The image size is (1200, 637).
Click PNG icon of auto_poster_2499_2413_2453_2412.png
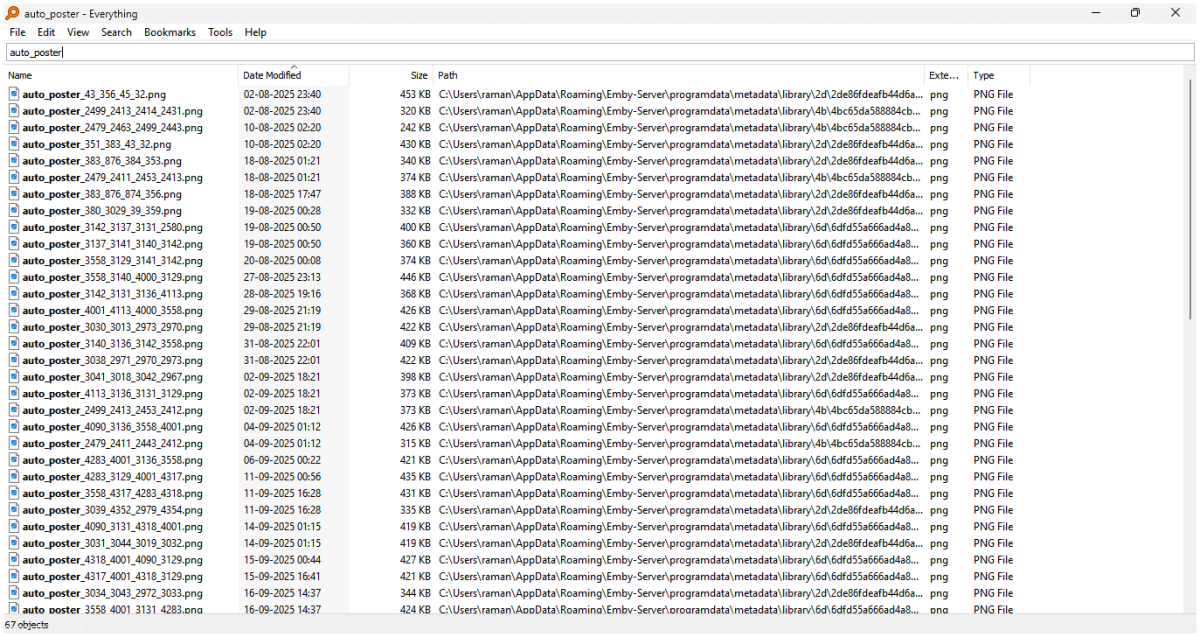click(14, 410)
